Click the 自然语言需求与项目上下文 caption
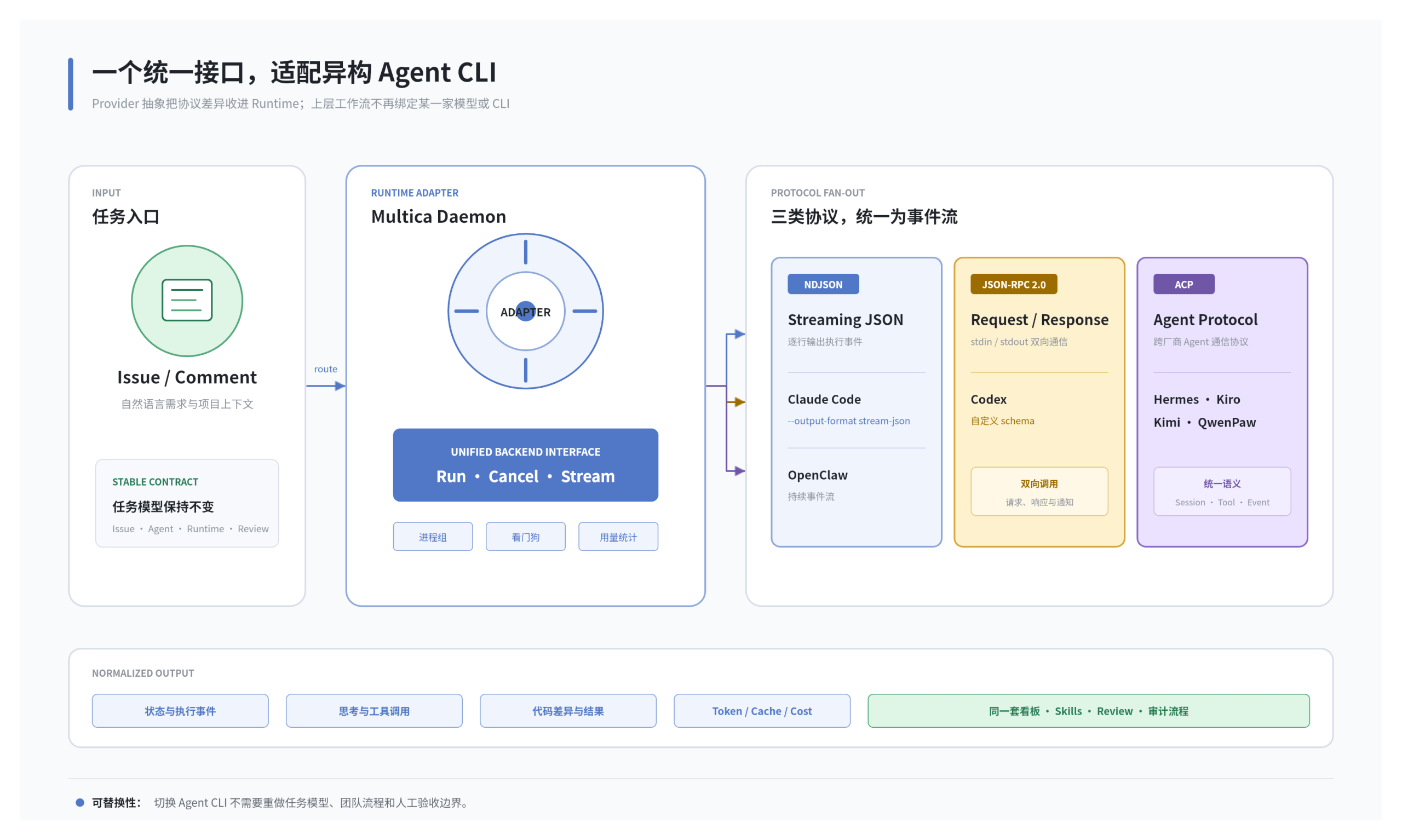This screenshot has height=840, width=1402. tap(187, 404)
